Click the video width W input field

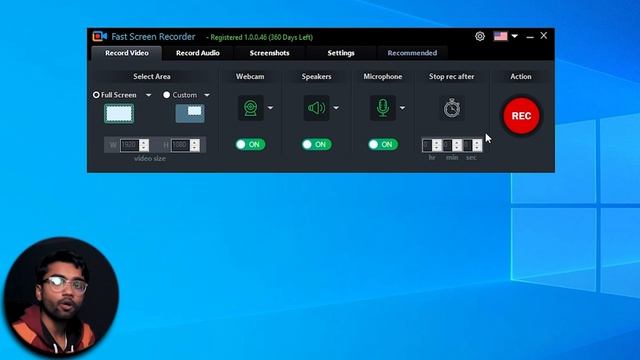129,145
